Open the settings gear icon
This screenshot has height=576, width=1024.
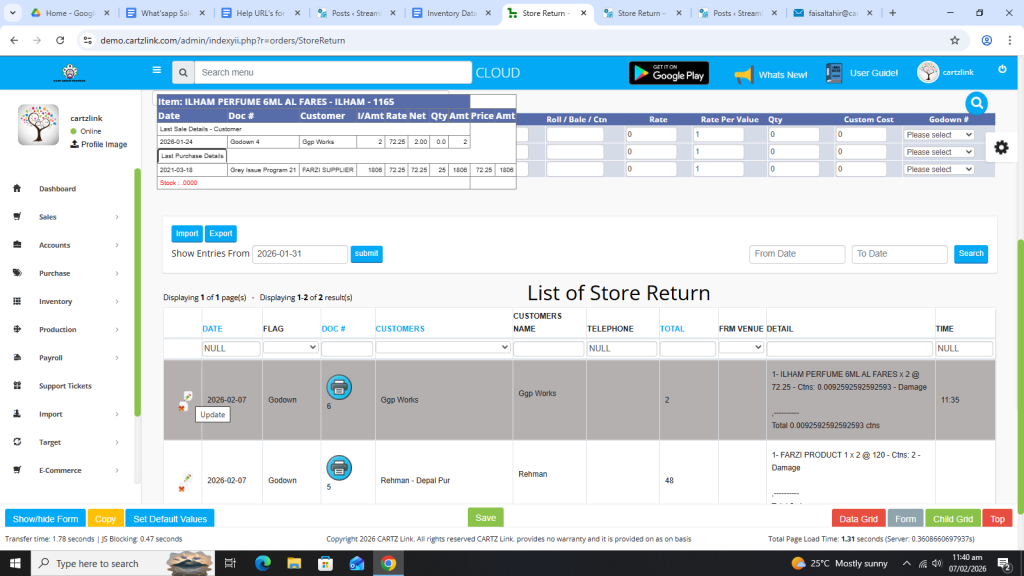coord(1001,147)
